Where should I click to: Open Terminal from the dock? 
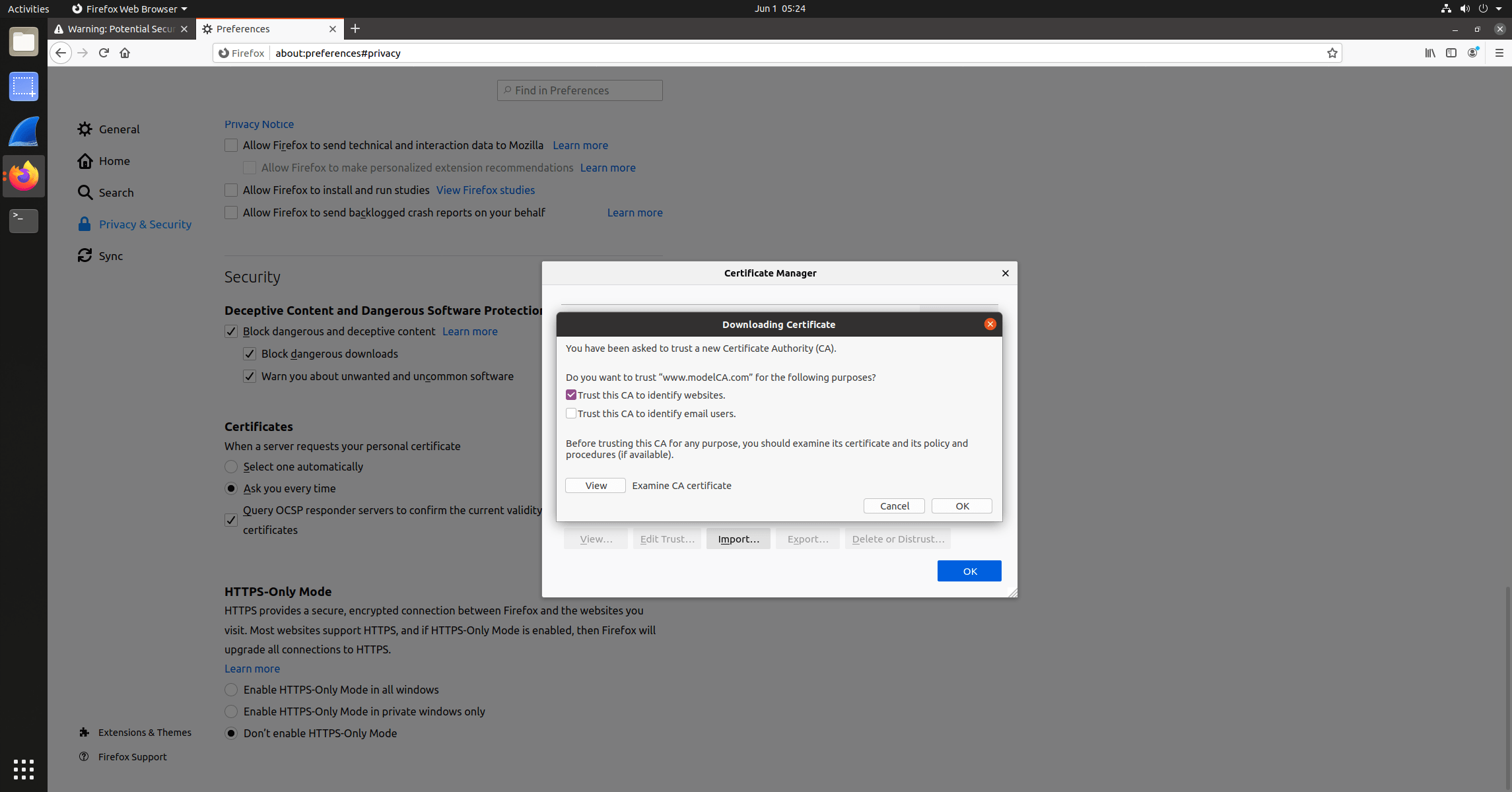point(24,221)
